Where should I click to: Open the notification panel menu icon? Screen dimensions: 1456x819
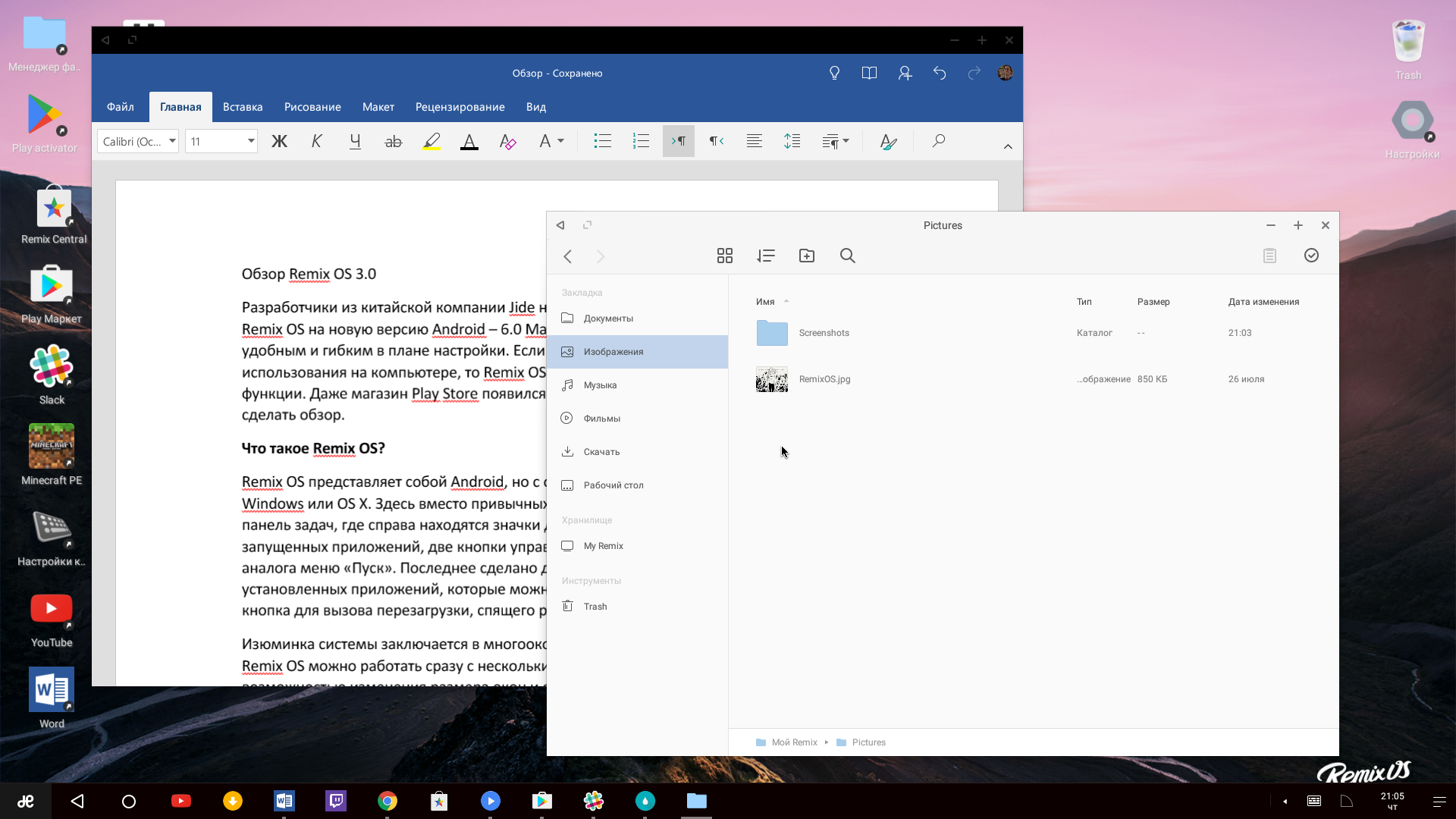pyautogui.click(x=1439, y=802)
